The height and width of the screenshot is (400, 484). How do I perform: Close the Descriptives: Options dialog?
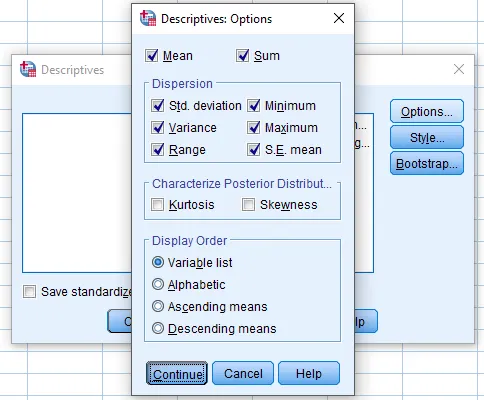click(x=339, y=18)
